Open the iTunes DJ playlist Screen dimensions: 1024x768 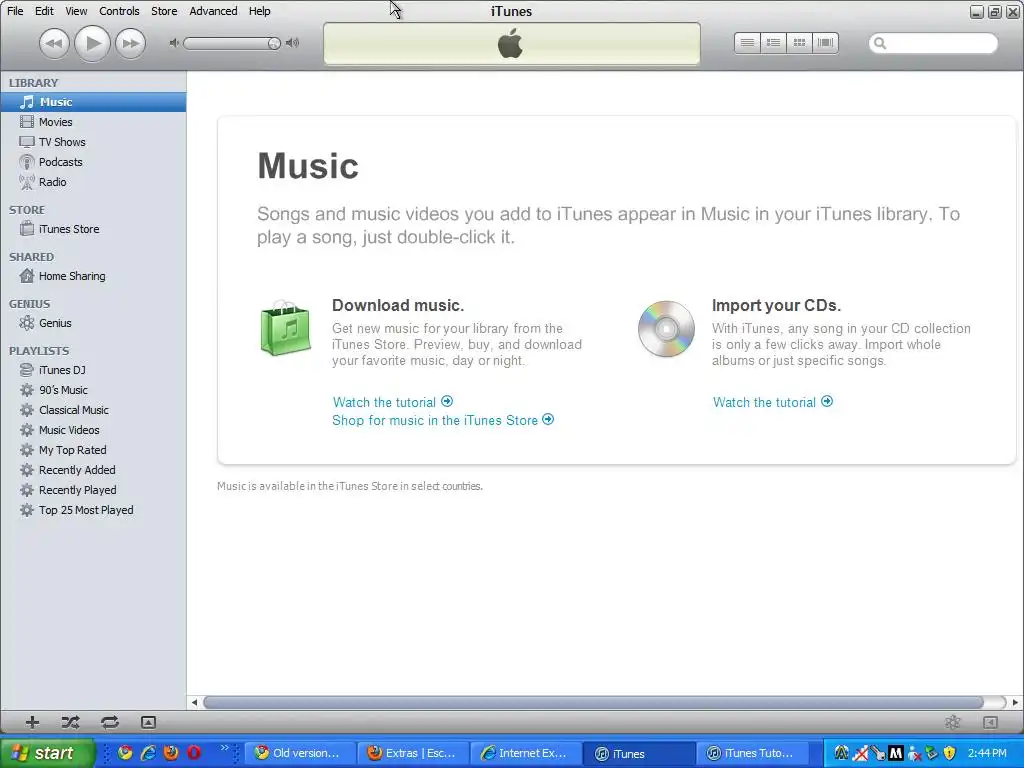point(93,370)
